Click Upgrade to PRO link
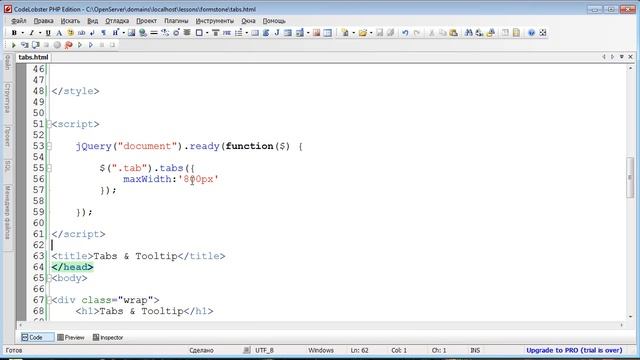 point(574,350)
